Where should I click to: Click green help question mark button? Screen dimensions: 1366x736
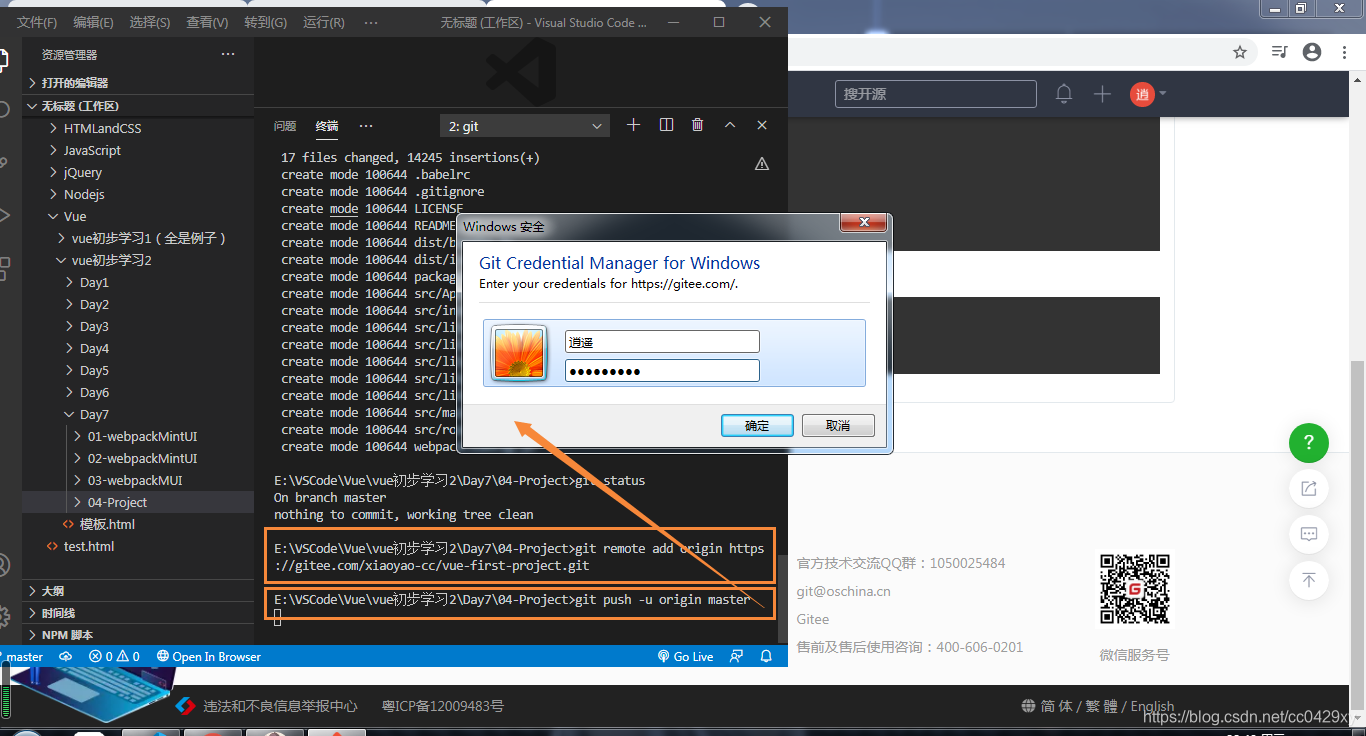1309,442
